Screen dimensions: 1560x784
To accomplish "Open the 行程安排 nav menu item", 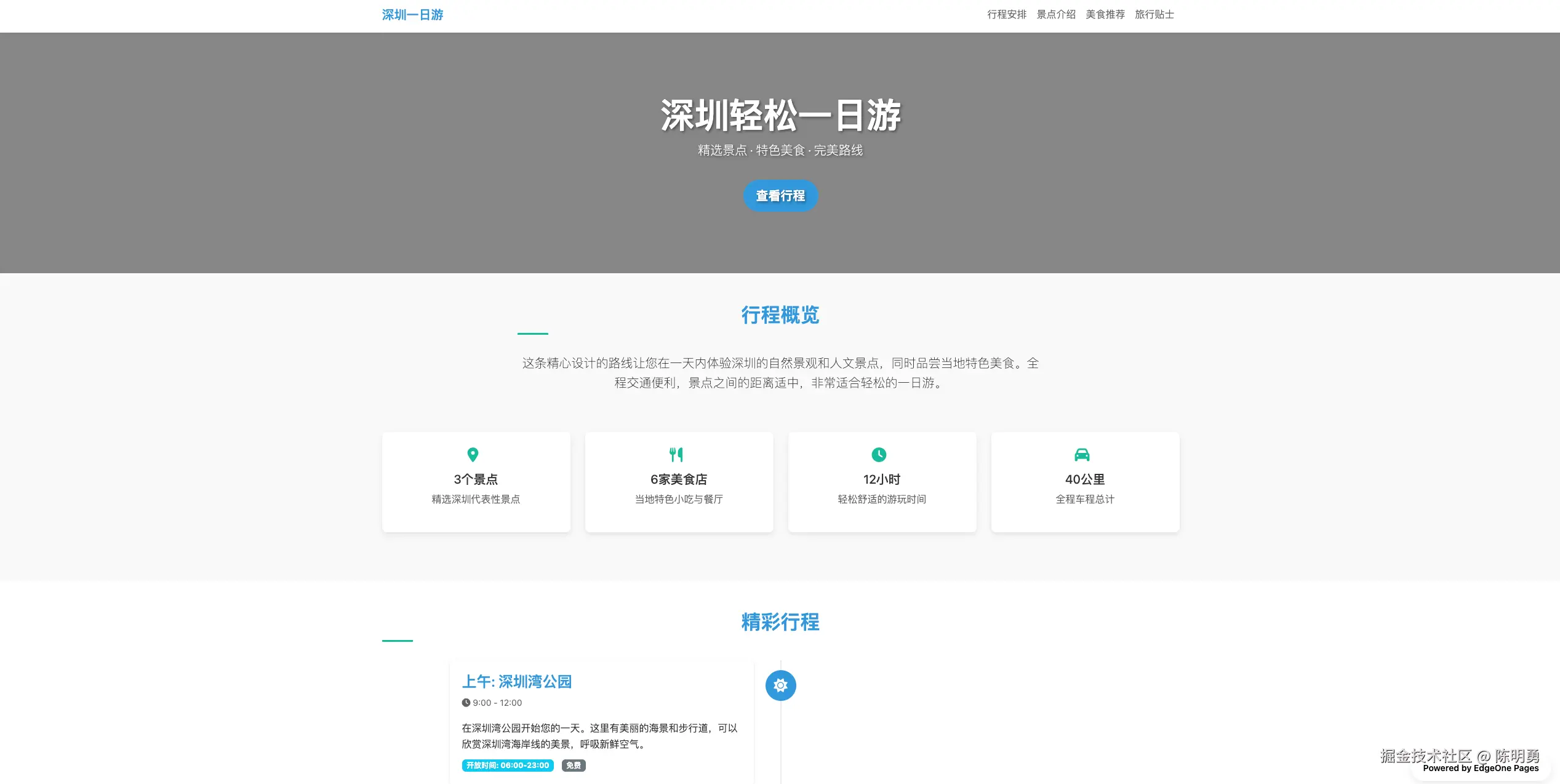I will pyautogui.click(x=1007, y=15).
